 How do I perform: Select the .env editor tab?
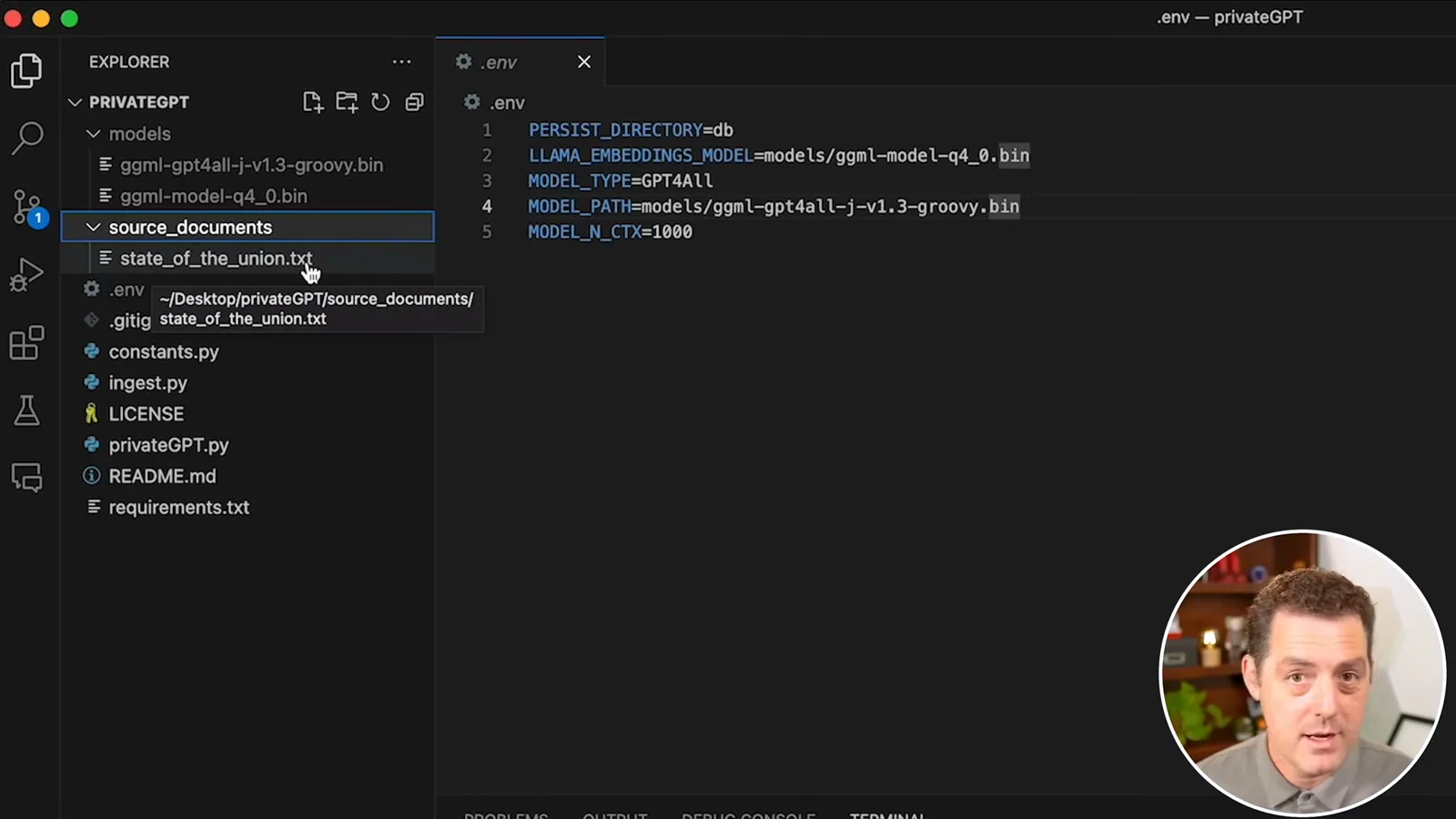click(x=520, y=62)
